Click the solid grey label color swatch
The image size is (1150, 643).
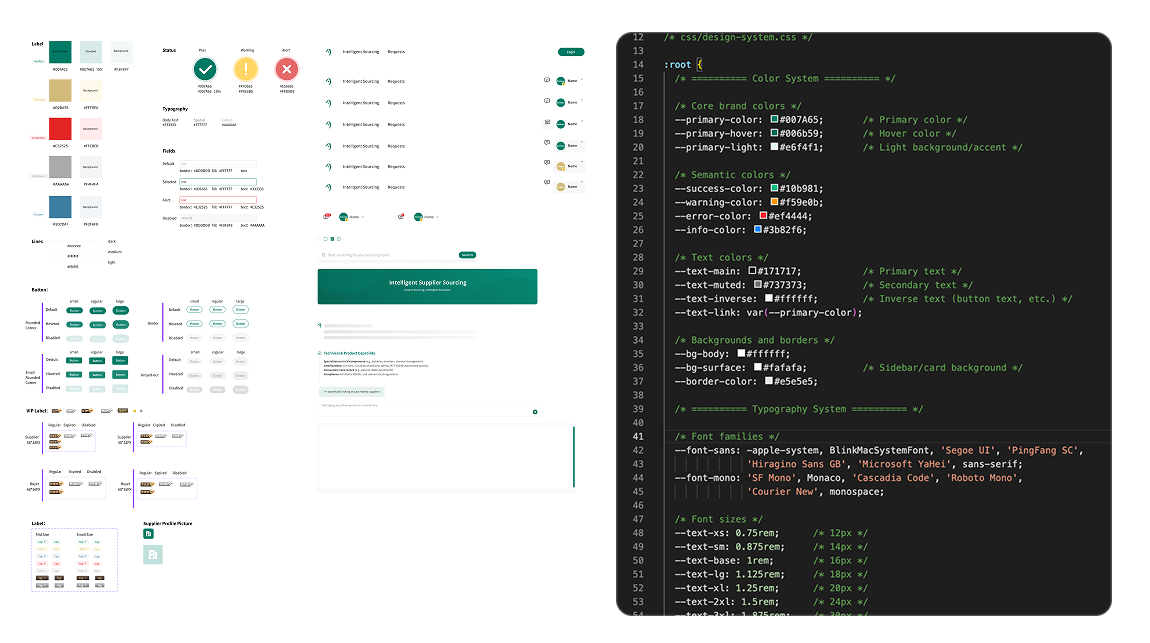[60, 166]
